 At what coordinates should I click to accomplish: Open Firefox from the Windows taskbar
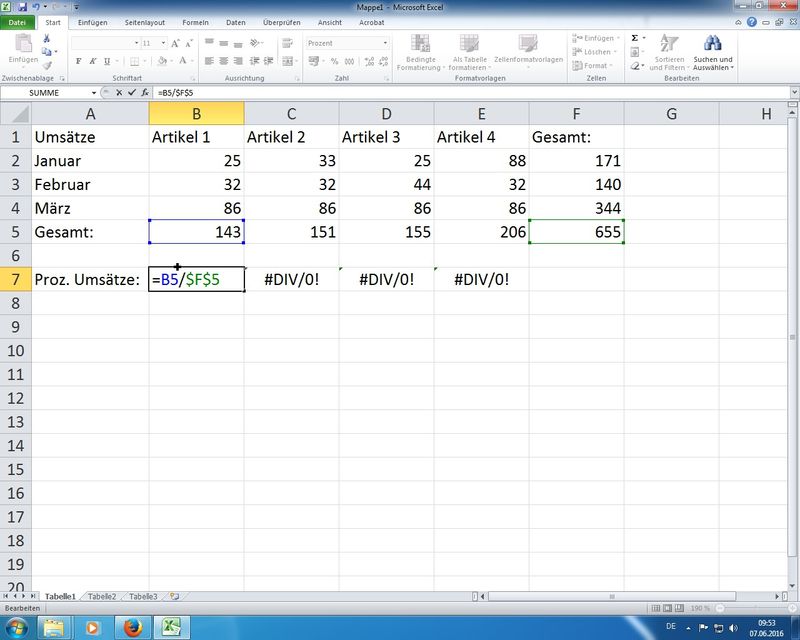(x=132, y=627)
